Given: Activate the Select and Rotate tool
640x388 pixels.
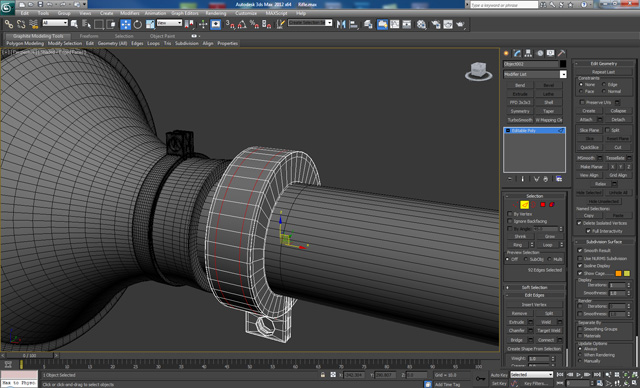Looking at the screenshot, I should (138, 24).
